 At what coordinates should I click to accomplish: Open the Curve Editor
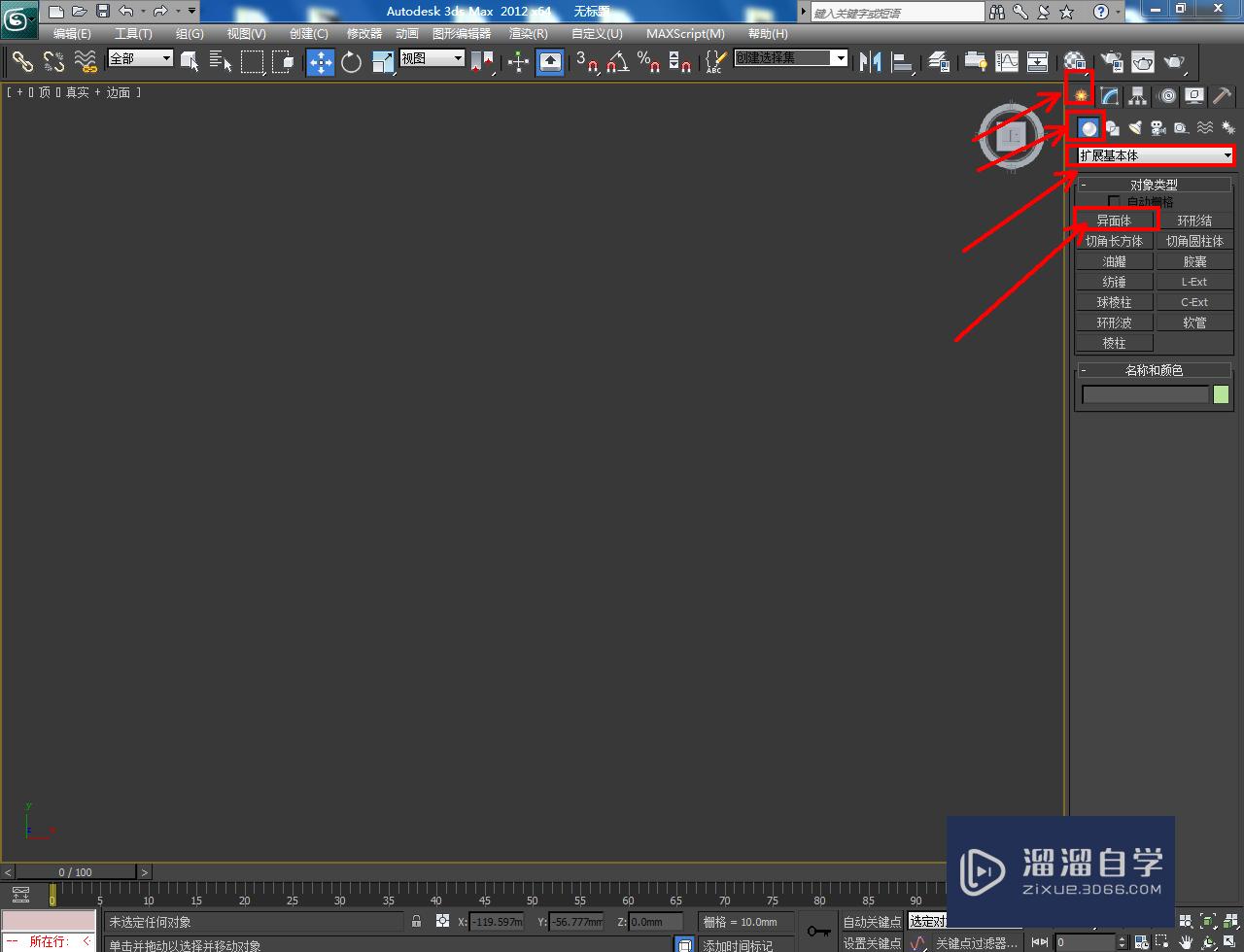coord(1007,61)
